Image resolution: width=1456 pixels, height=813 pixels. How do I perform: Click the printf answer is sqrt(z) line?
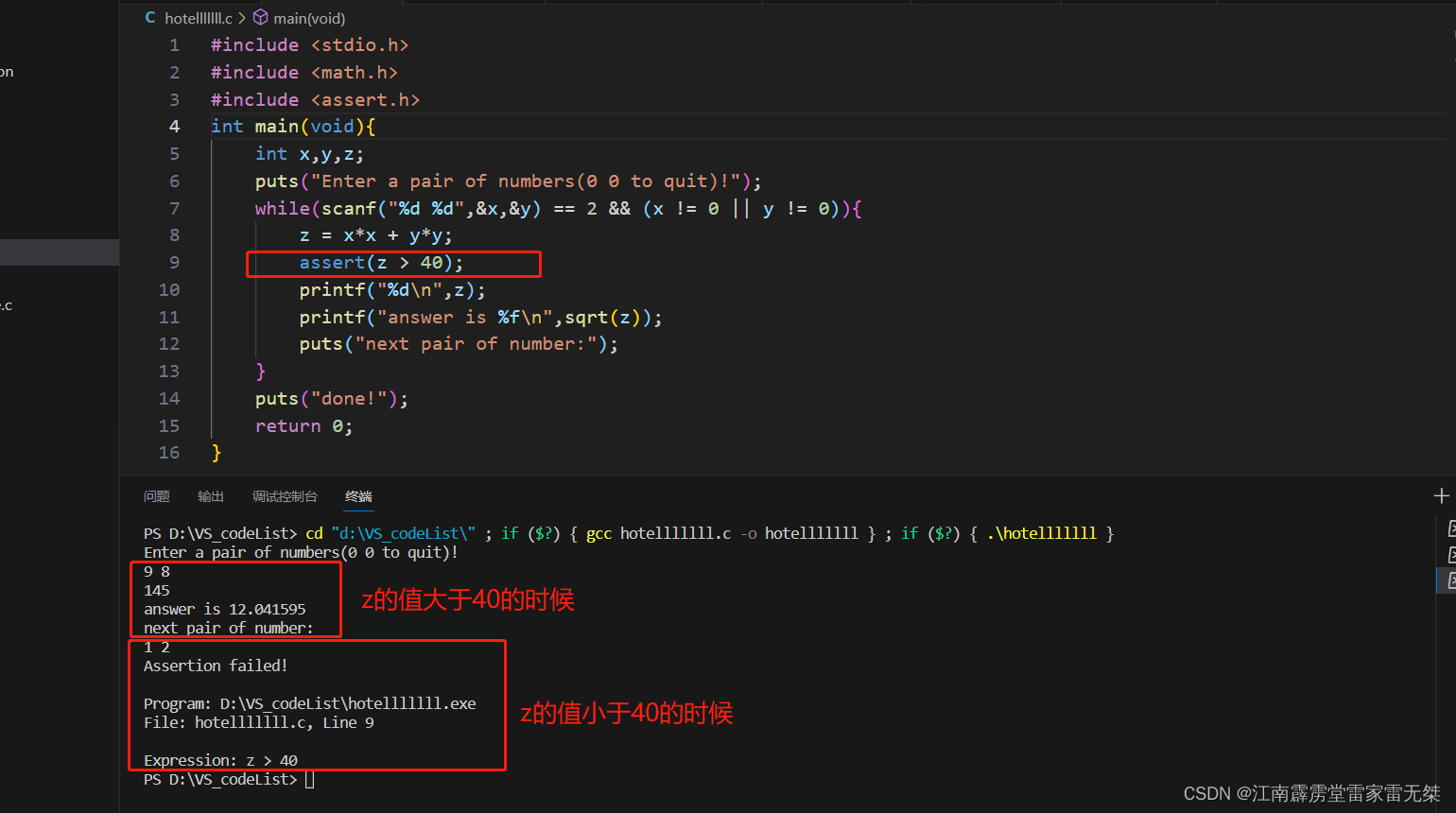pos(480,318)
